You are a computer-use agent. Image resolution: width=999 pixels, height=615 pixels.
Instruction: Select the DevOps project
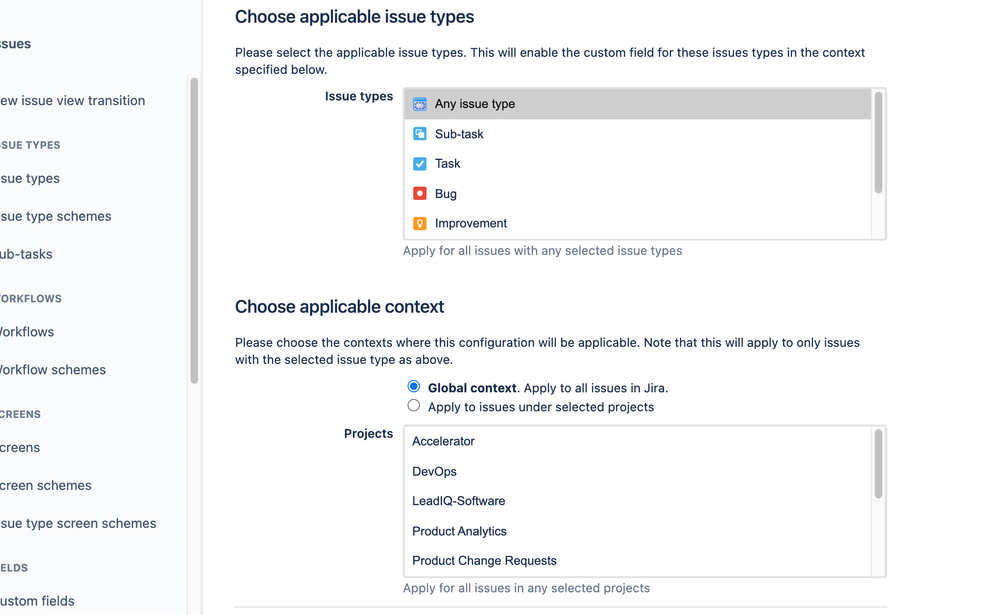pos(434,471)
